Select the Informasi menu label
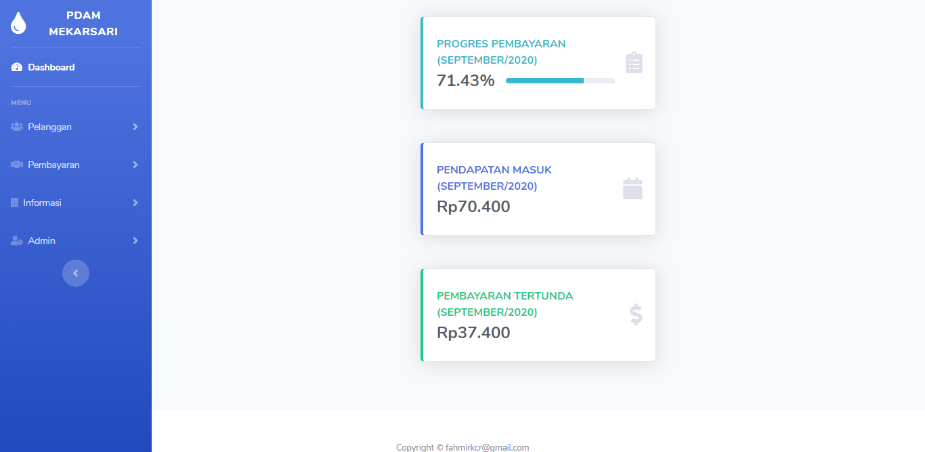The height and width of the screenshot is (452, 925). click(42, 202)
